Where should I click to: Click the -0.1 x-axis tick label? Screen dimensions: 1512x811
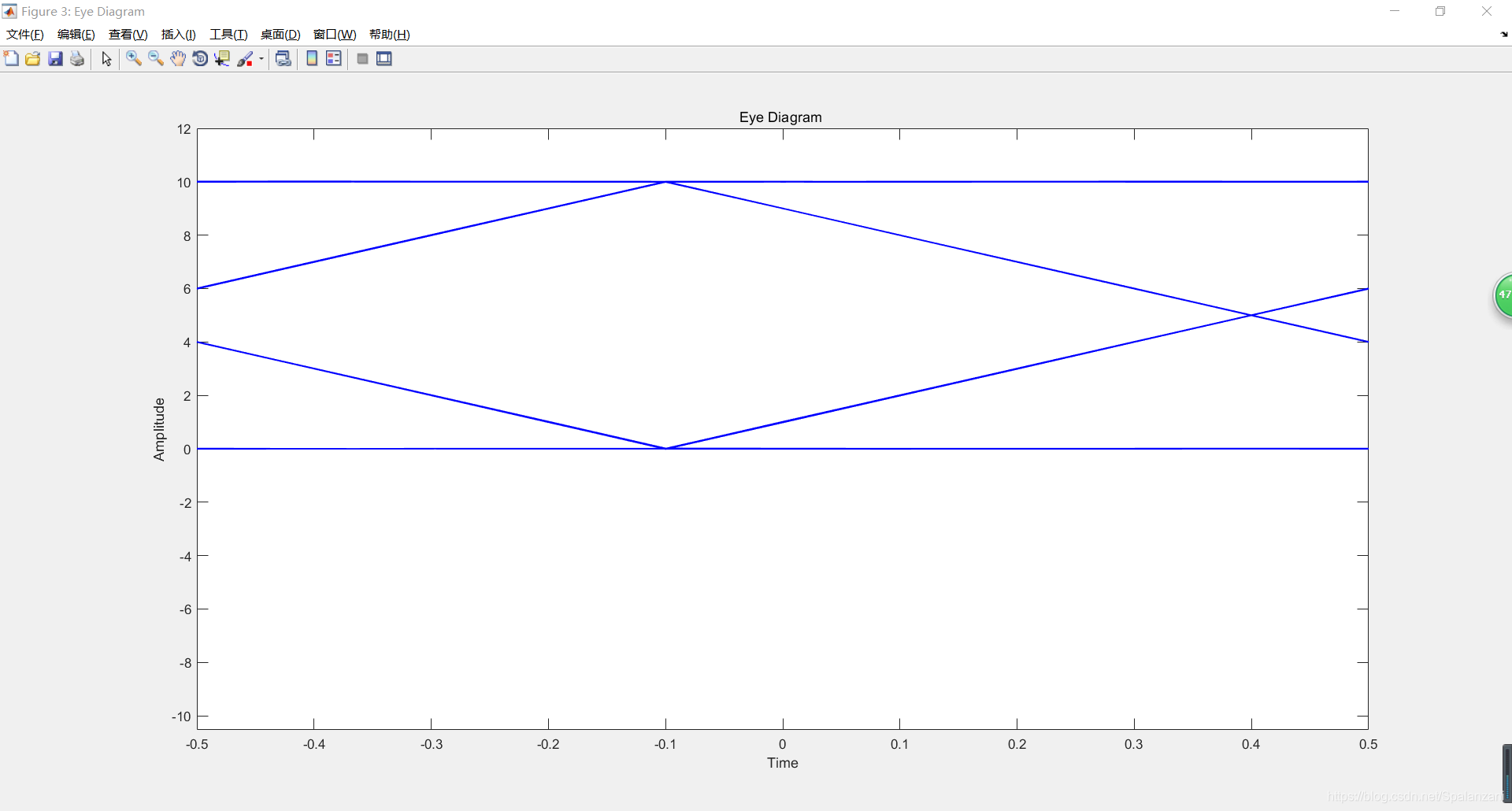pyautogui.click(x=665, y=744)
